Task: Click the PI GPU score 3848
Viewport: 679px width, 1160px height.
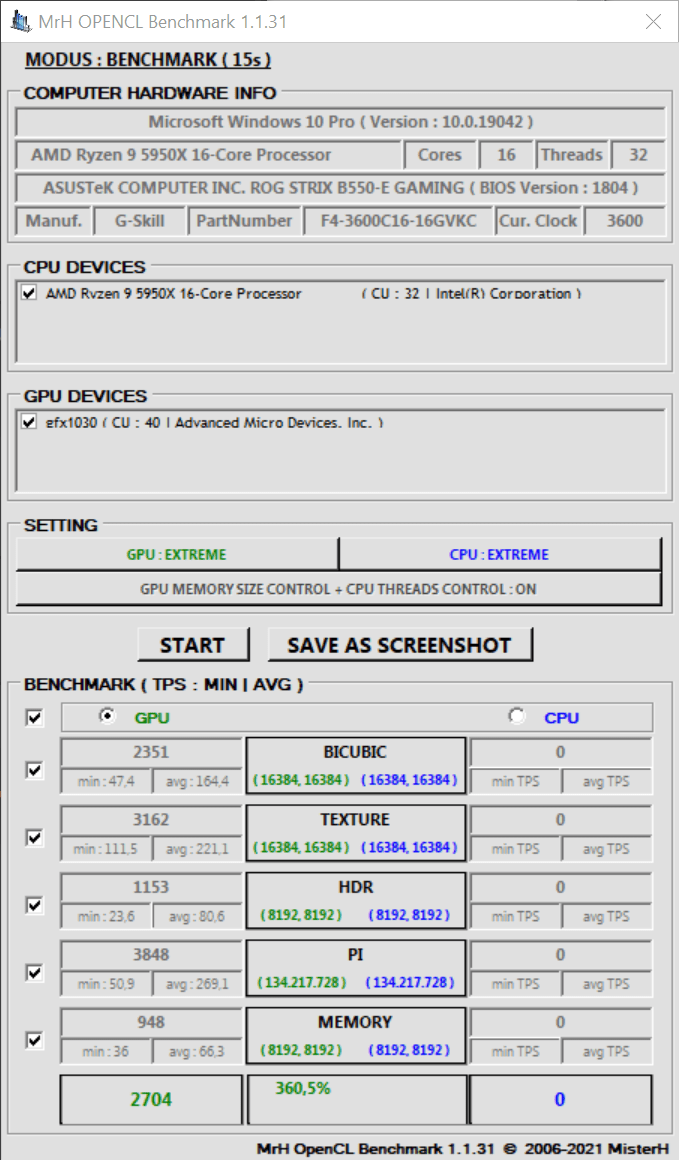Action: (151, 955)
